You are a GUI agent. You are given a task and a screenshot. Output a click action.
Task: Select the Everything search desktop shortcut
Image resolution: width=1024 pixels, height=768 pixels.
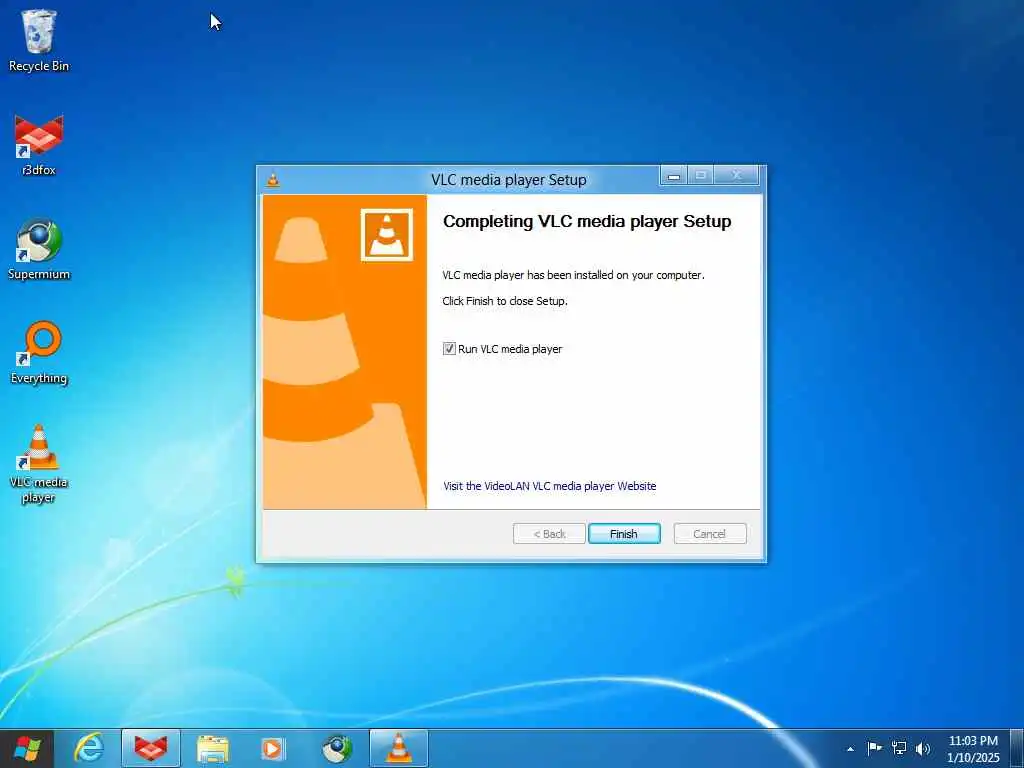(39, 353)
